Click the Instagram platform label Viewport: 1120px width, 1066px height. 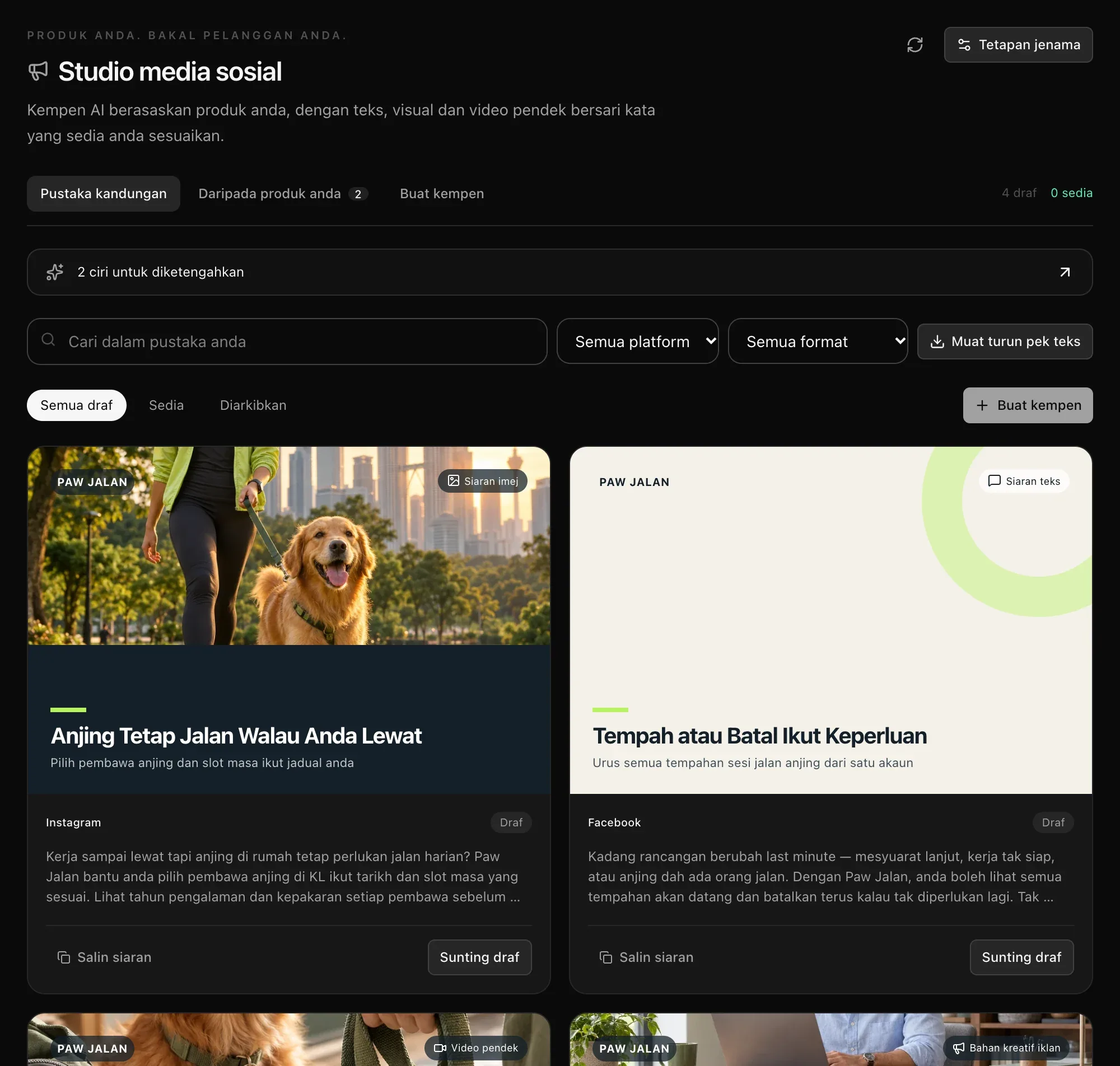(x=73, y=822)
